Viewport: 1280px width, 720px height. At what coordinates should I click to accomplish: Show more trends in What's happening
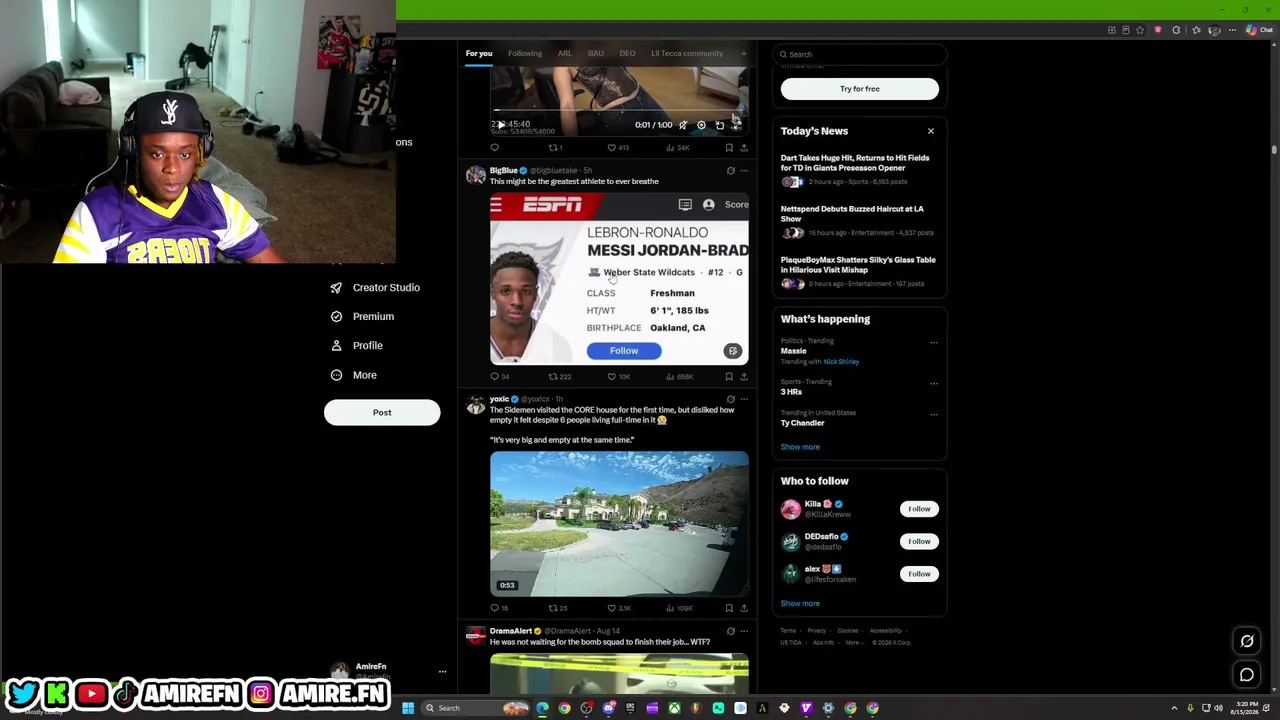point(800,447)
